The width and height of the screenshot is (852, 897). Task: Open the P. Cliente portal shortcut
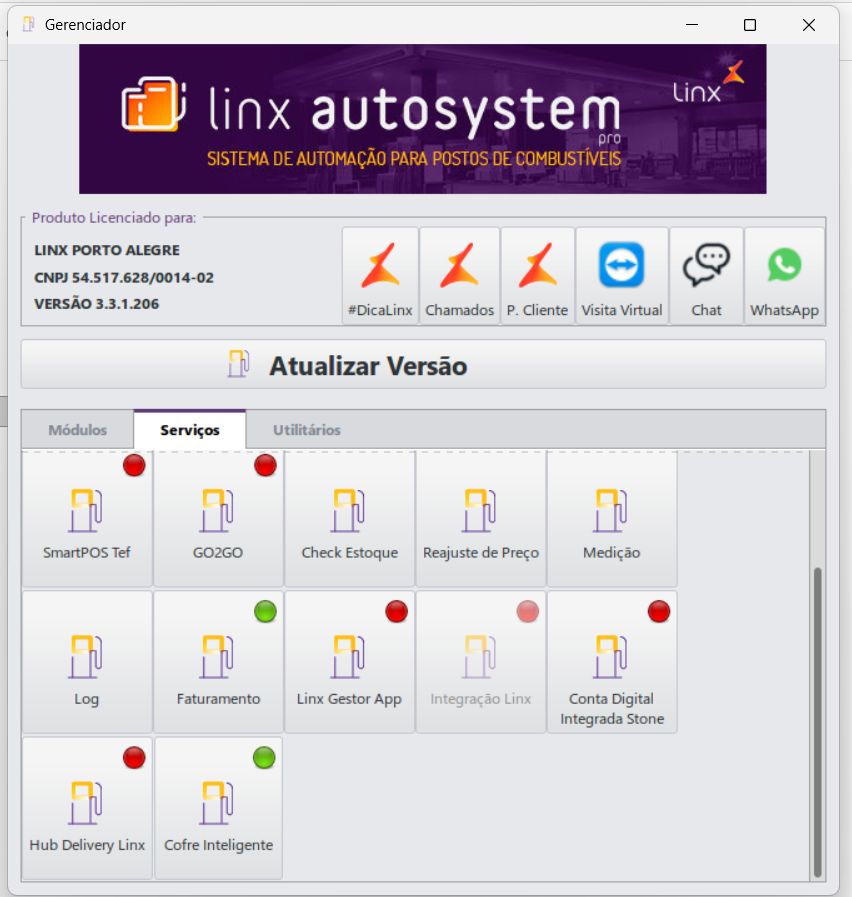tap(537, 276)
